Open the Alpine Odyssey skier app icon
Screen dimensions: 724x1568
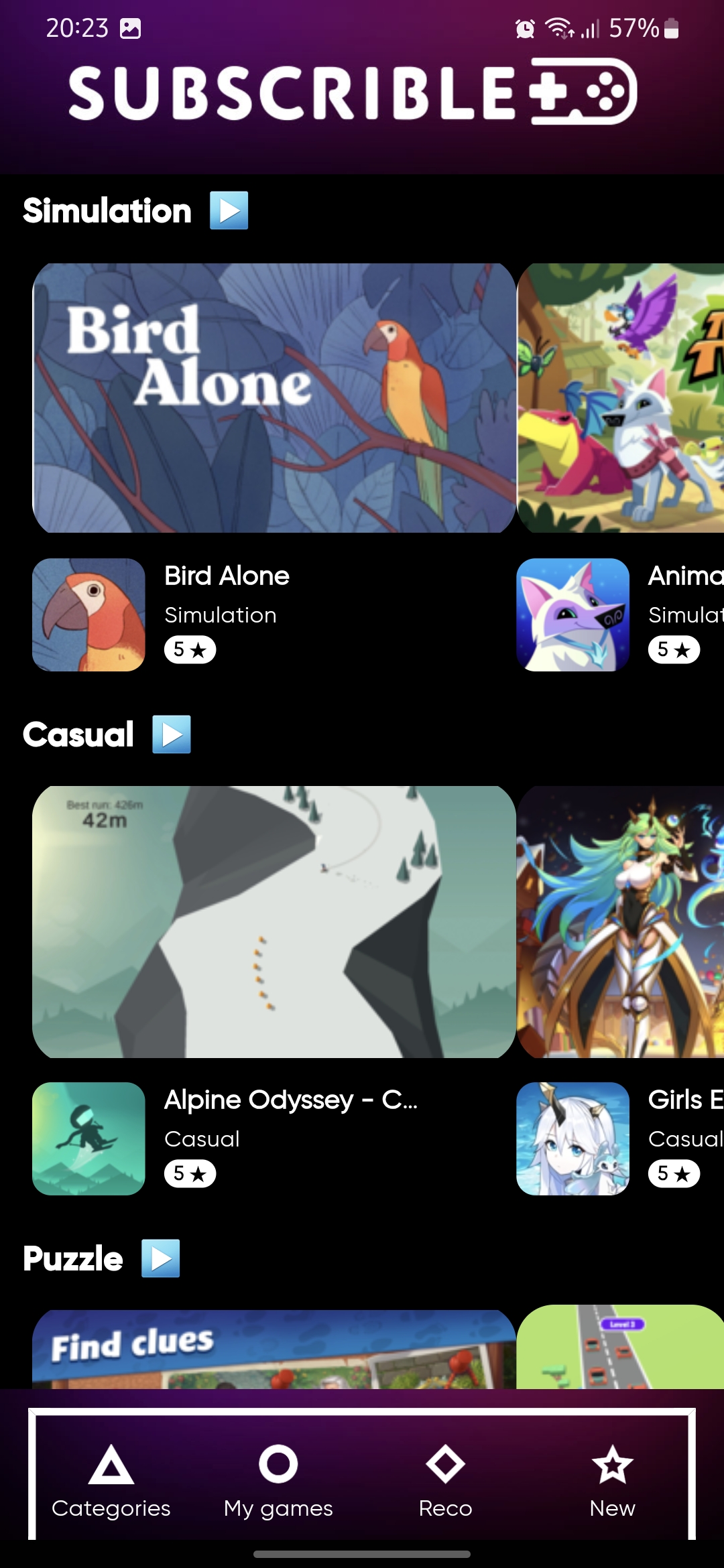tap(88, 1138)
